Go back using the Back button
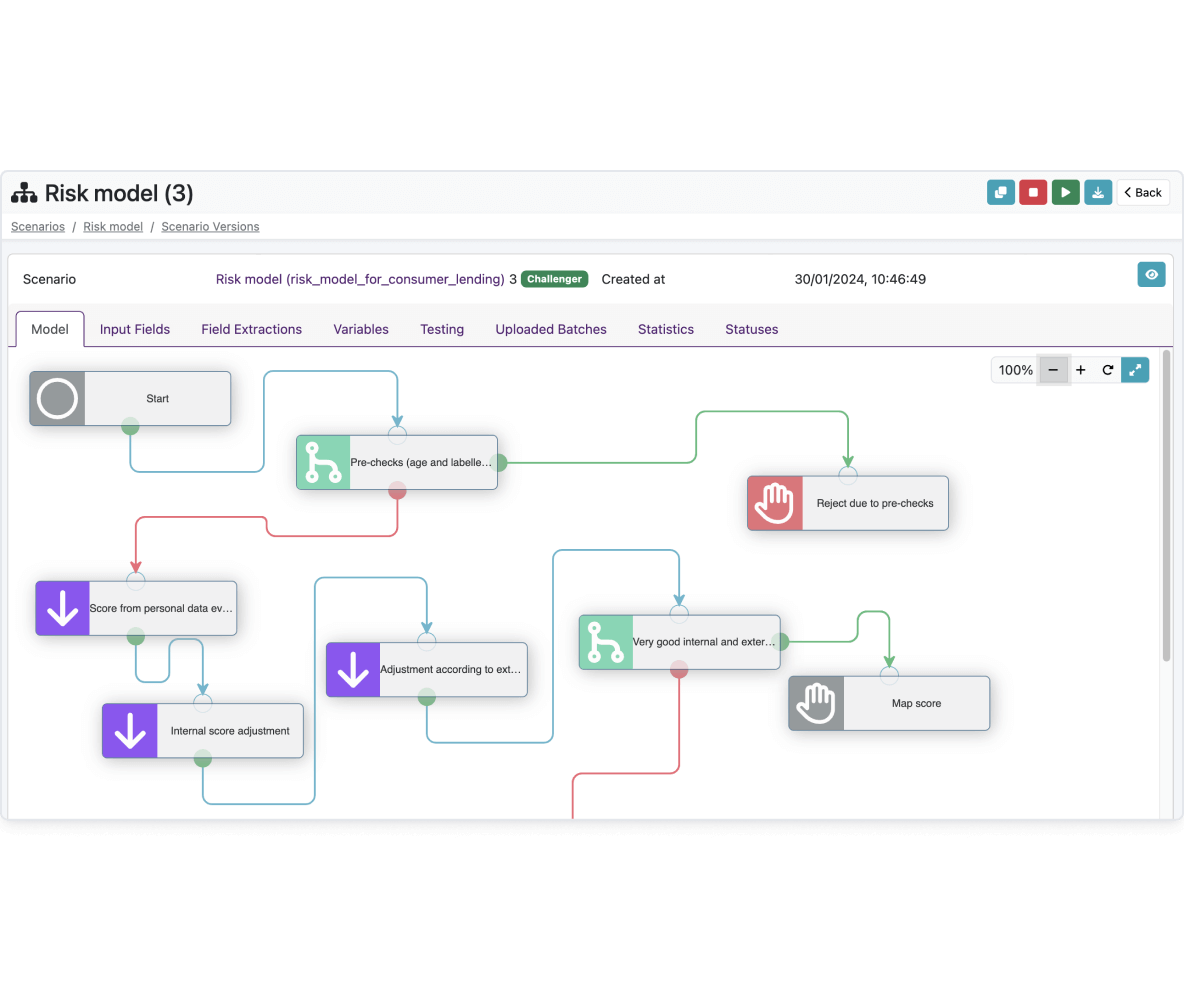The width and height of the screenshot is (1184, 992). point(1143,193)
